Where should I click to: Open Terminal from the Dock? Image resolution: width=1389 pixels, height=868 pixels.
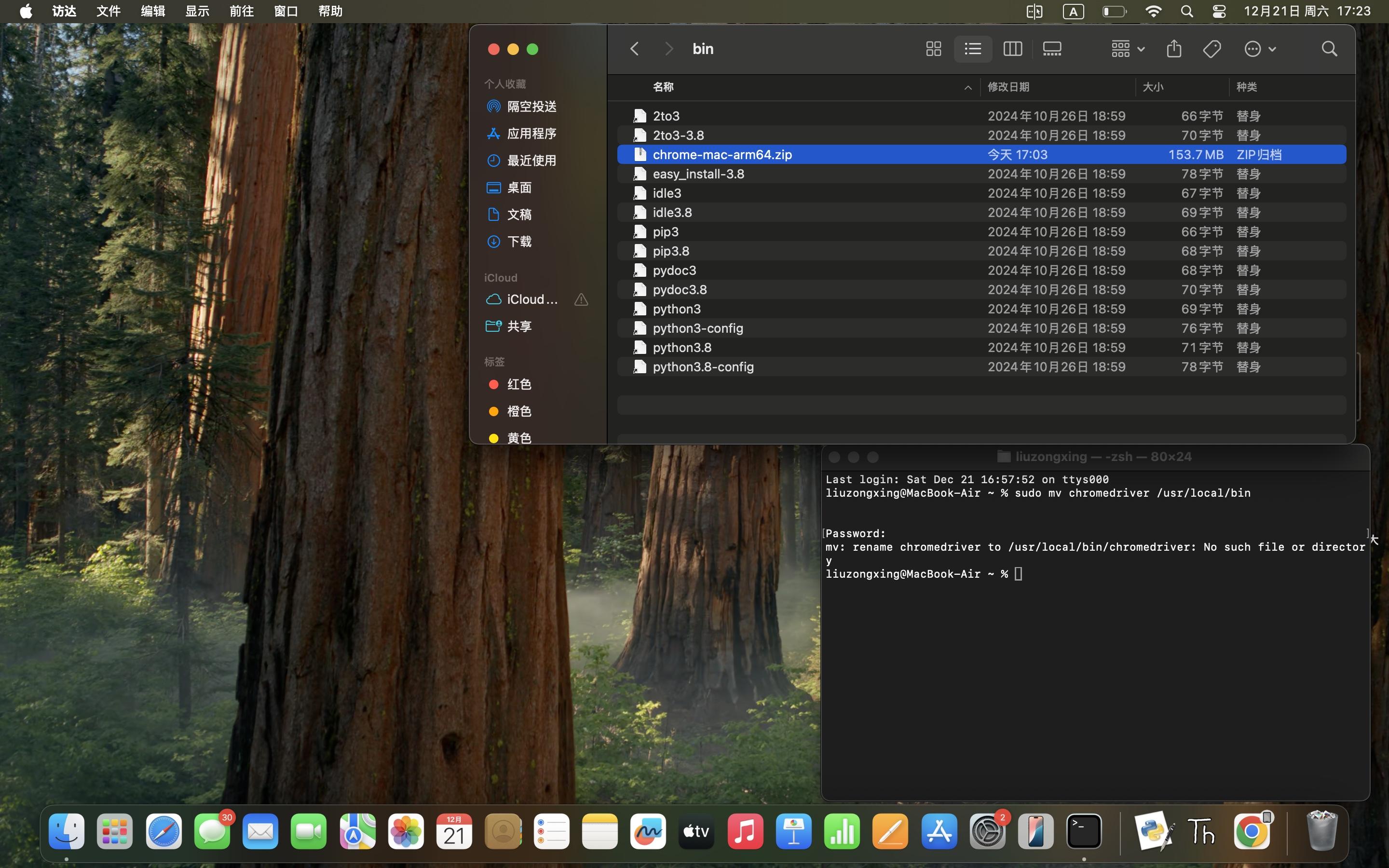1084,831
